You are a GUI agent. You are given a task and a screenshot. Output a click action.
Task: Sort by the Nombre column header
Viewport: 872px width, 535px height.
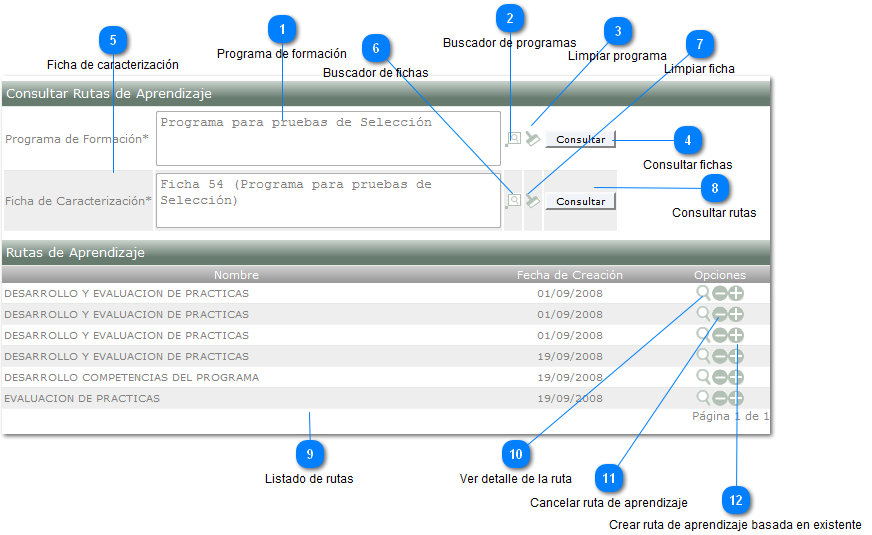click(236, 275)
